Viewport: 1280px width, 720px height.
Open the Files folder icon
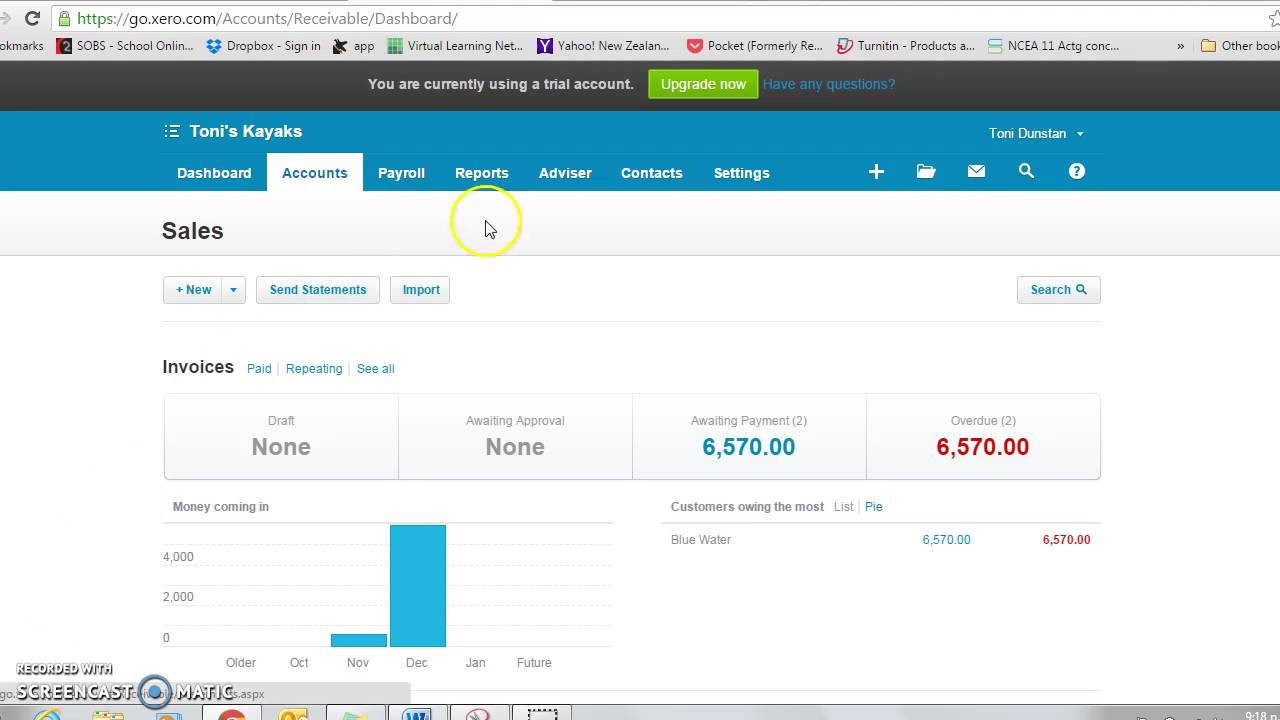coord(926,172)
